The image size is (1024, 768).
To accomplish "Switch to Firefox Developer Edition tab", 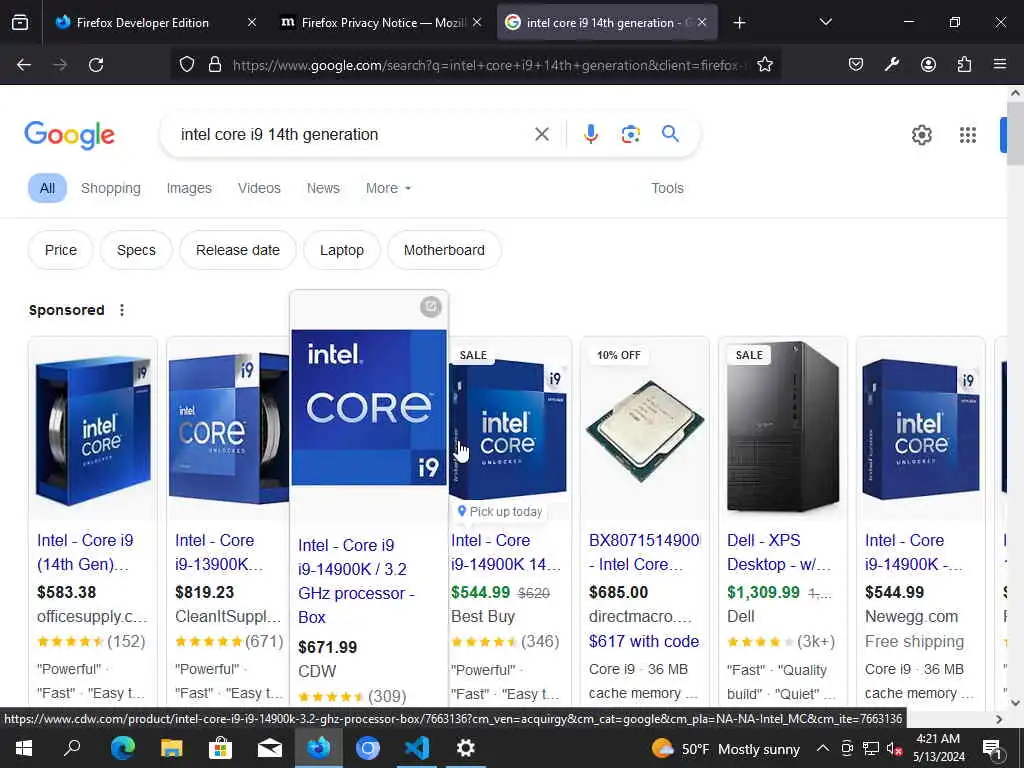I will coord(157,23).
